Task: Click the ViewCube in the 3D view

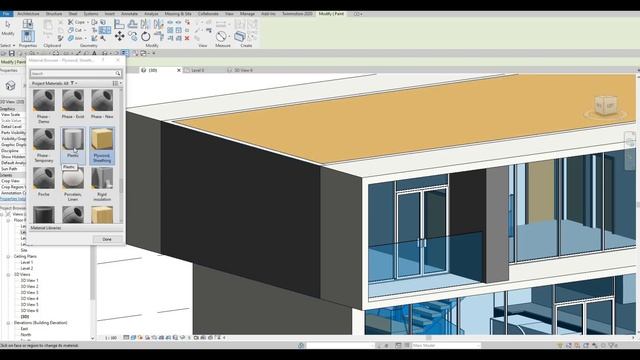Action: 606,106
